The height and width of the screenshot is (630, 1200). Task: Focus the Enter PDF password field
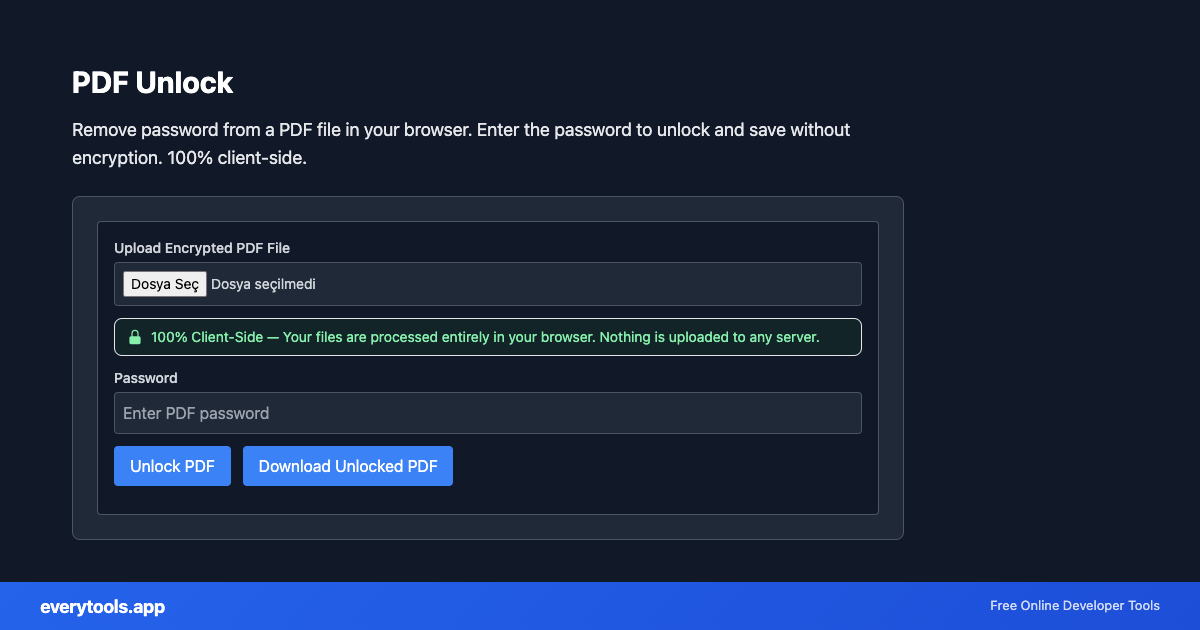point(488,413)
